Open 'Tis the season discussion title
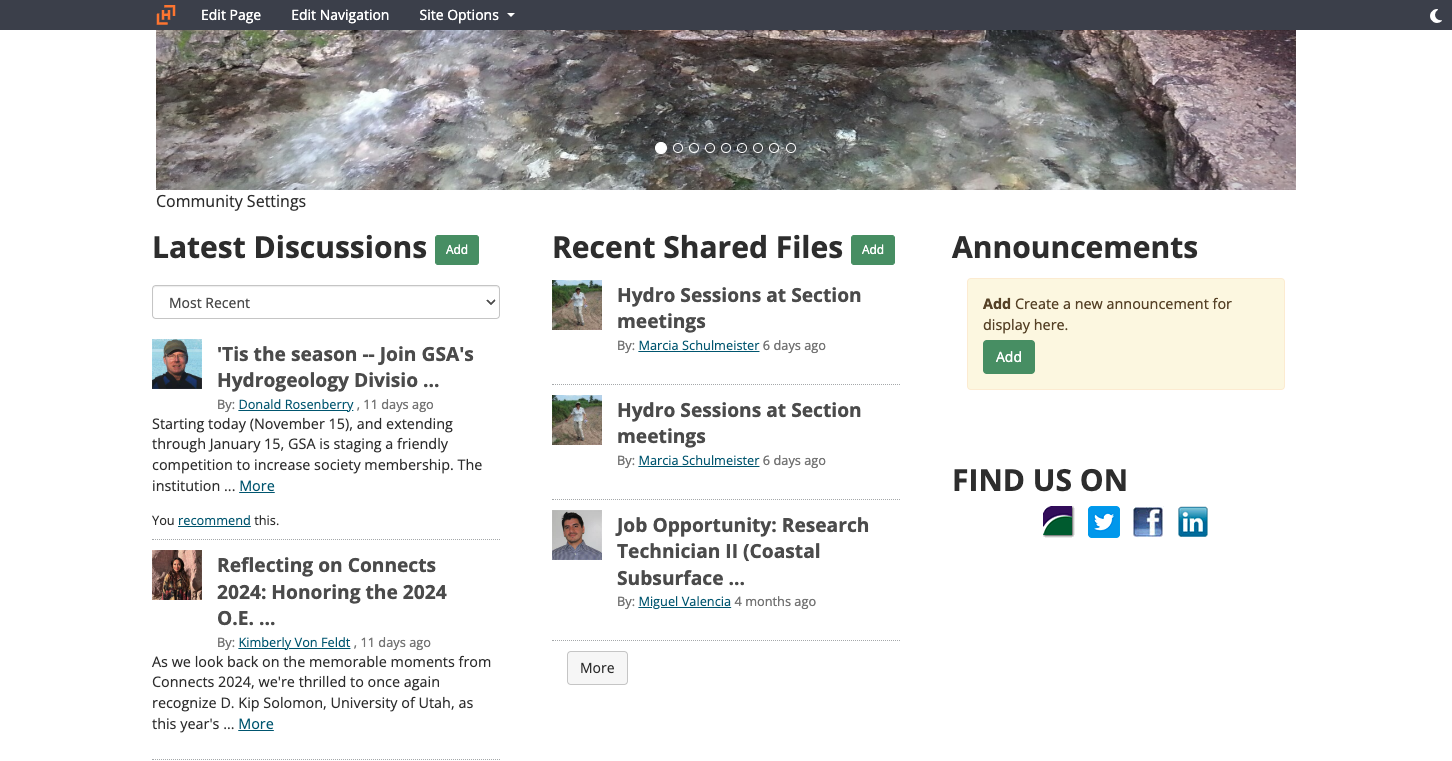 click(x=345, y=367)
